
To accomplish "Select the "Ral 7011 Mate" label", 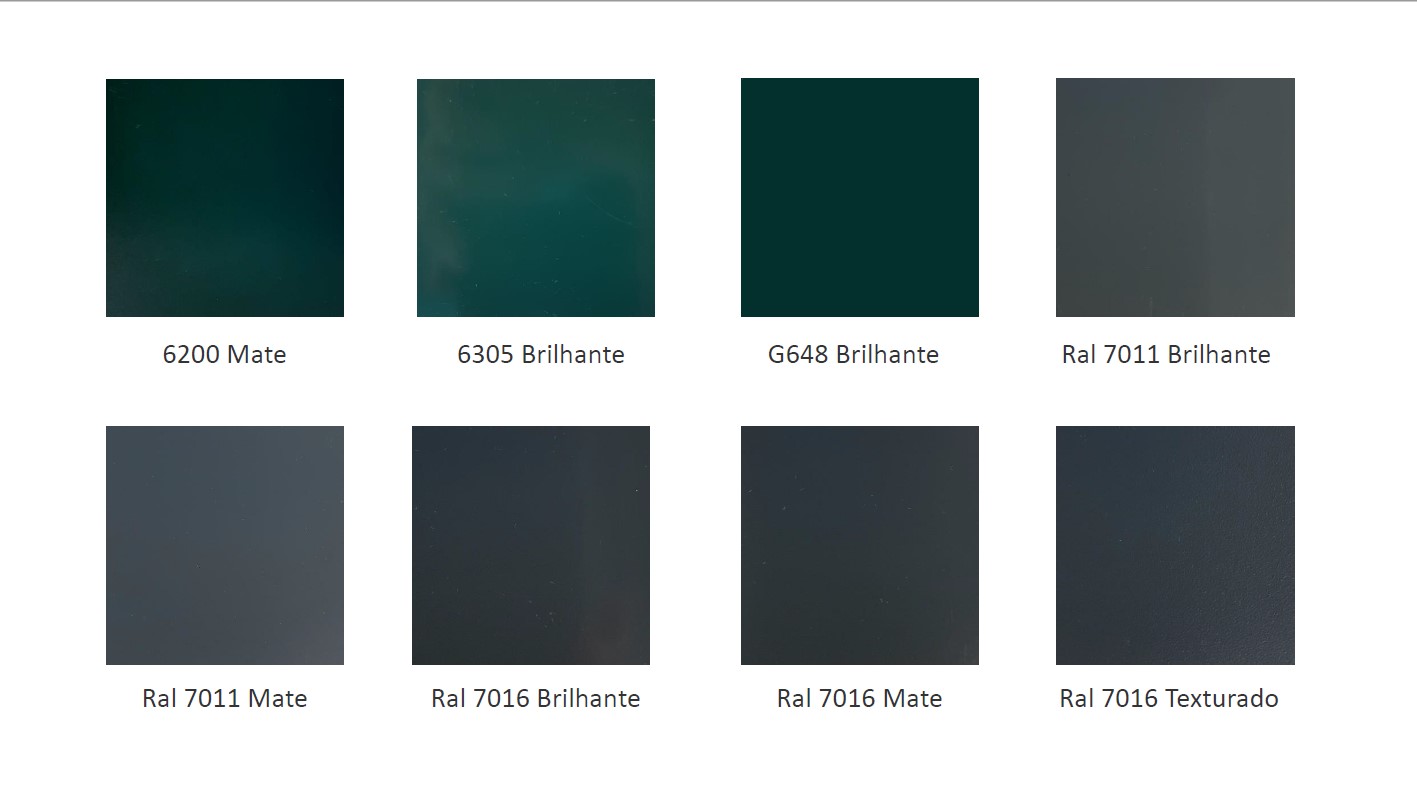I will tap(224, 698).
